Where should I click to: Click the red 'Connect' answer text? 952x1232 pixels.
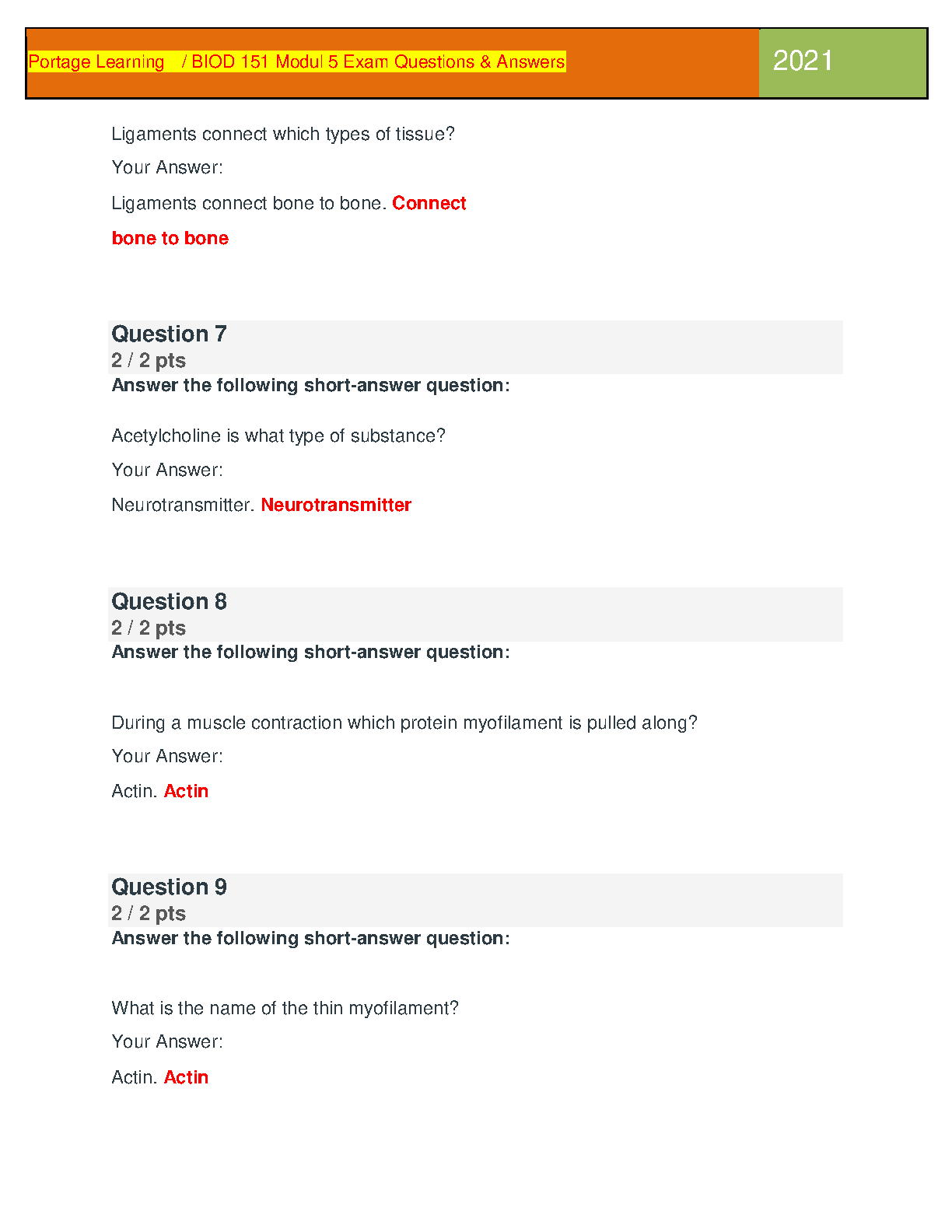(429, 203)
